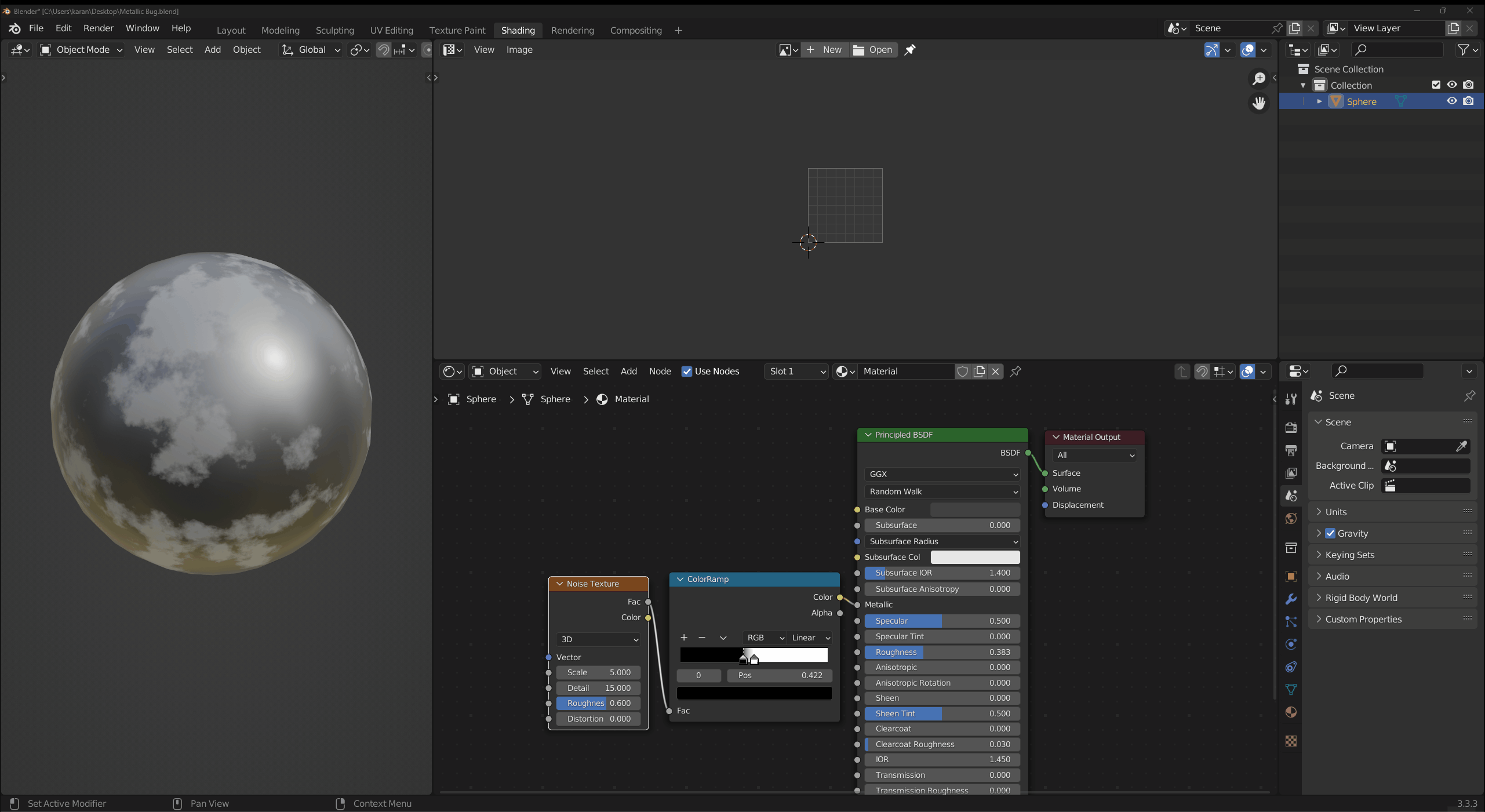
Task: Switch to the Rendering workspace tab
Action: pos(572,30)
